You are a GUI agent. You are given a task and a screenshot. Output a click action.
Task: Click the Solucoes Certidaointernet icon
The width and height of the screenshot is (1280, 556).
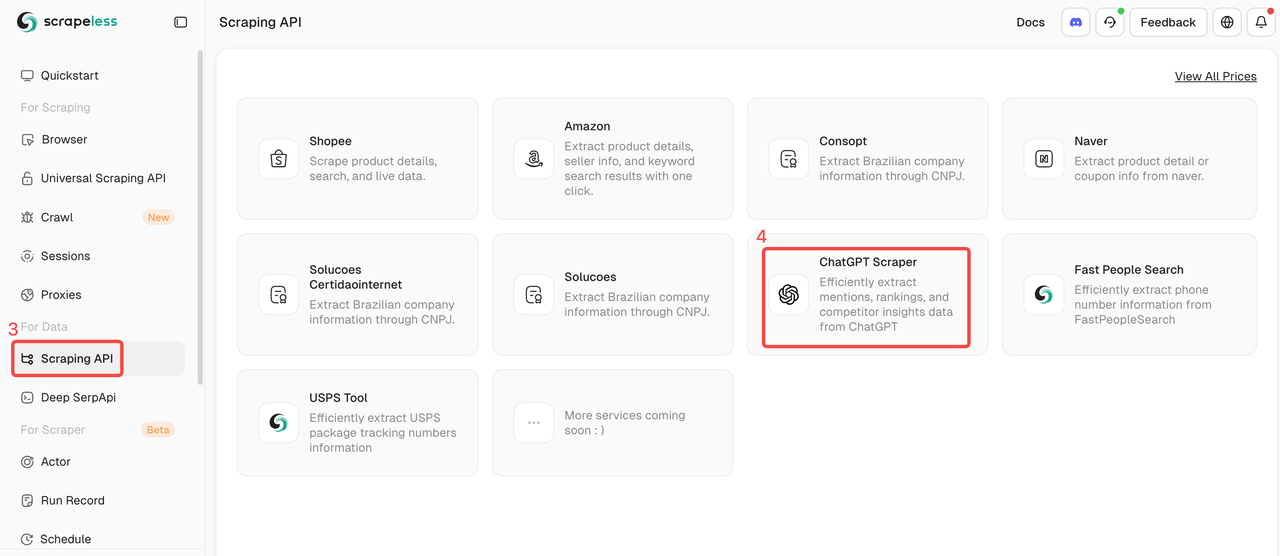279,295
